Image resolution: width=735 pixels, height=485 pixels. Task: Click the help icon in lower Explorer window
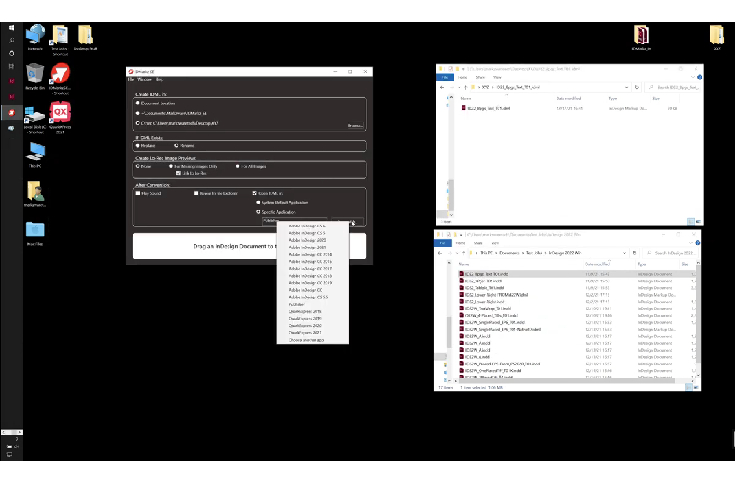click(698, 243)
